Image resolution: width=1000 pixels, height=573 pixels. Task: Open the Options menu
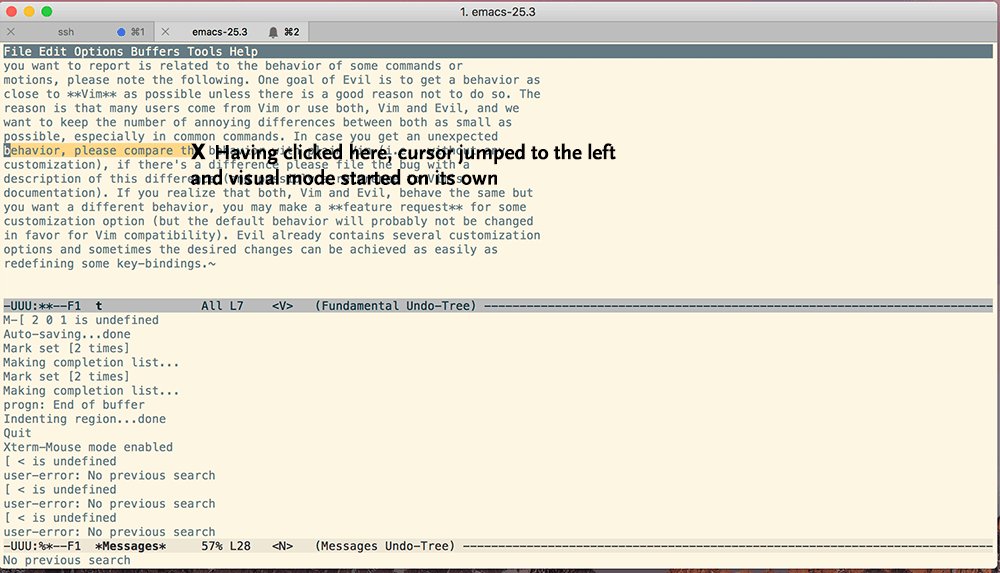pyautogui.click(x=98, y=52)
